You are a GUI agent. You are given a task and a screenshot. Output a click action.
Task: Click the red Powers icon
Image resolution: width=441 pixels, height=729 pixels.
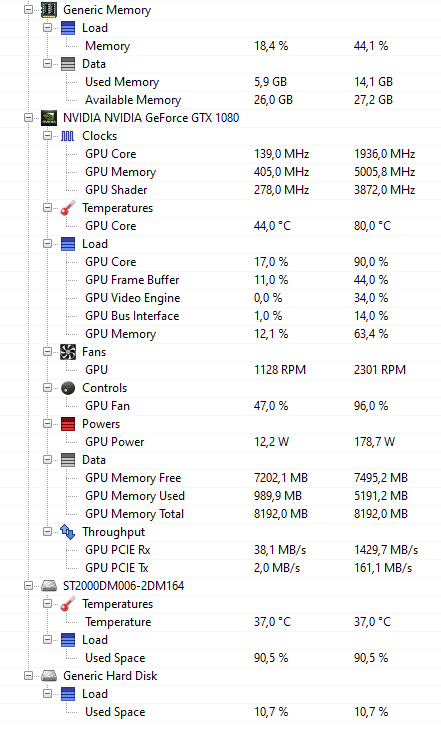click(68, 424)
